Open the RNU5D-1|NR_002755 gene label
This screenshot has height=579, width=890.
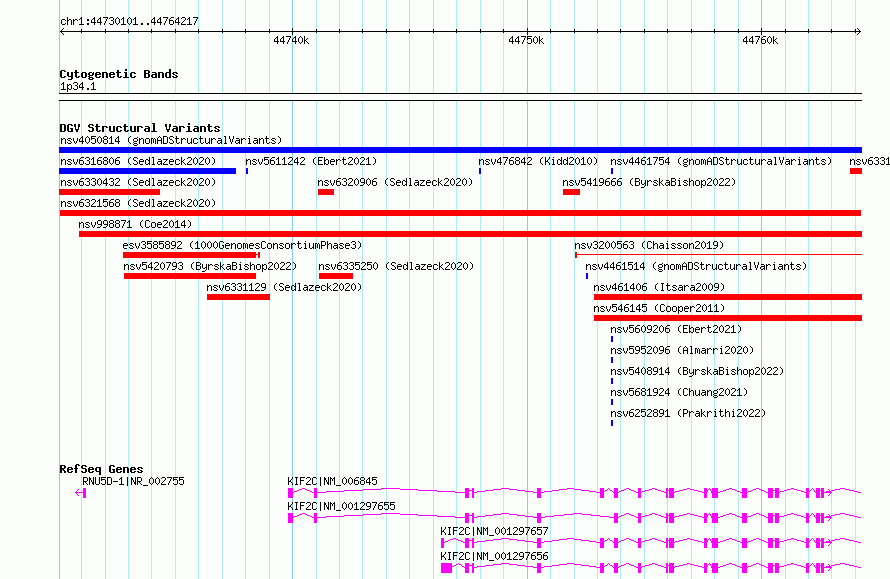(133, 481)
